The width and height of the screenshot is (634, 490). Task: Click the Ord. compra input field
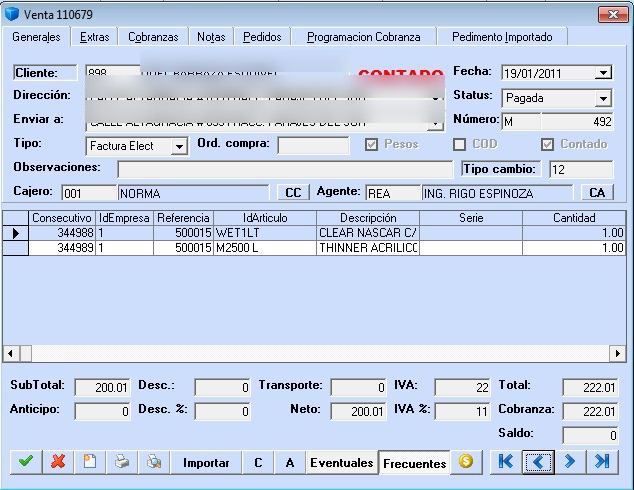click(313, 145)
